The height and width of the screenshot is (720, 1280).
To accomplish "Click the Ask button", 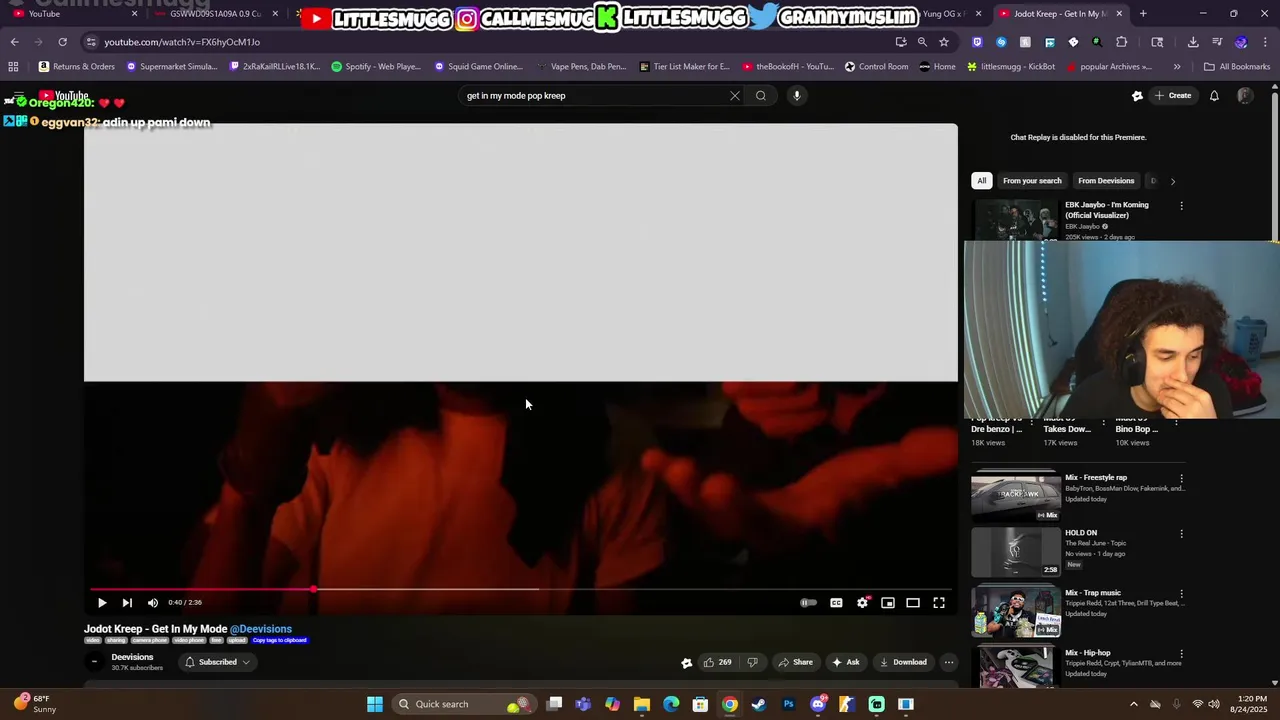I will click(846, 662).
